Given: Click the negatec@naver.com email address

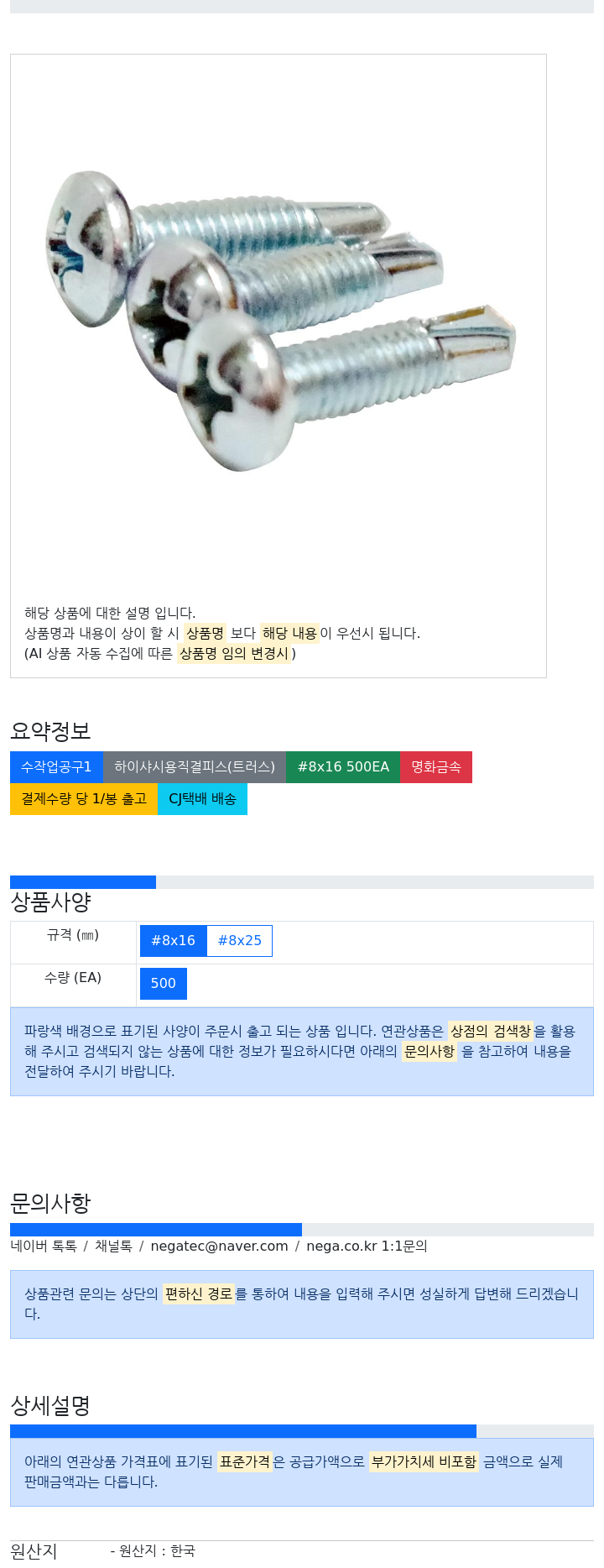Looking at the screenshot, I should [219, 1247].
